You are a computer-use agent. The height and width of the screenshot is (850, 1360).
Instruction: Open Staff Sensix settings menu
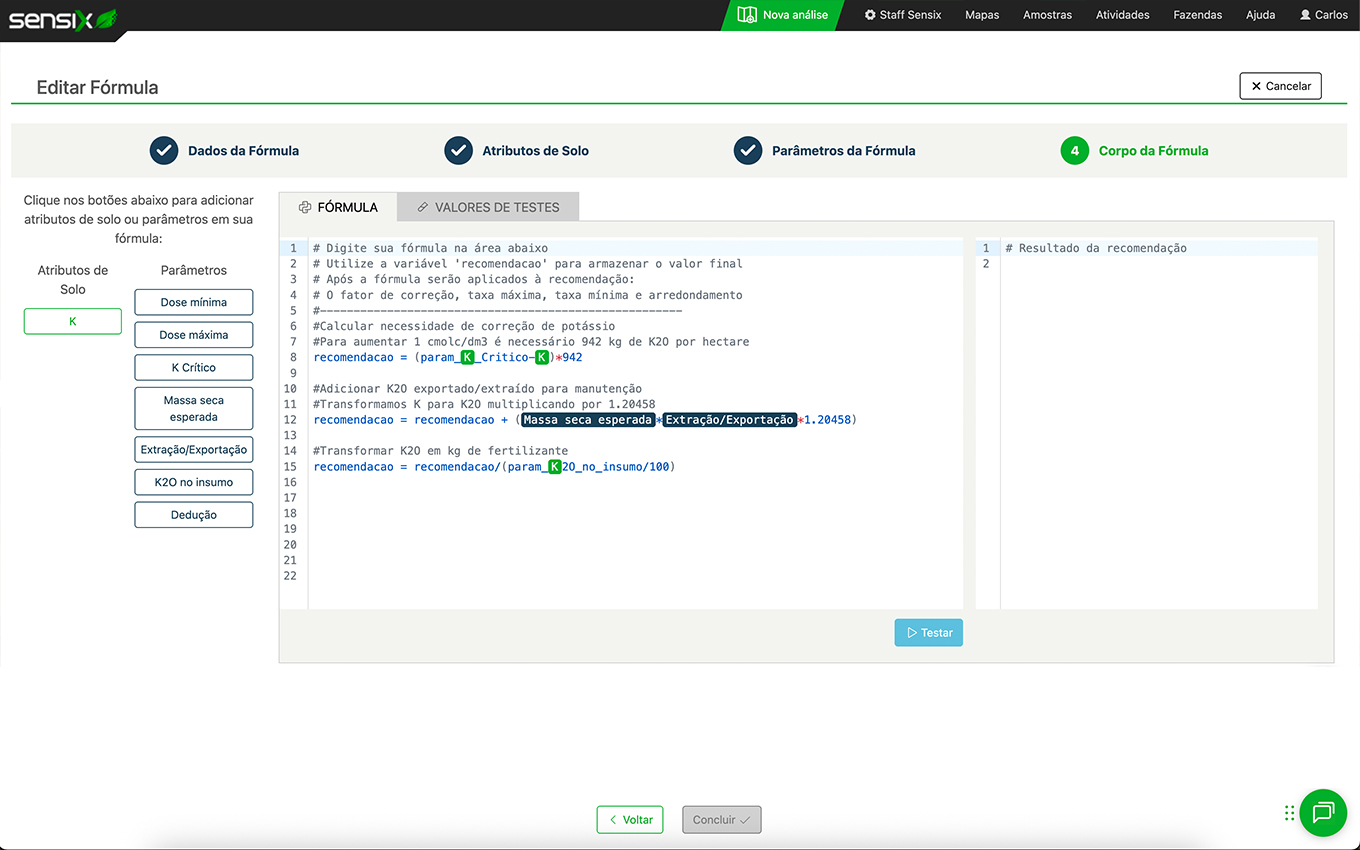coord(903,15)
